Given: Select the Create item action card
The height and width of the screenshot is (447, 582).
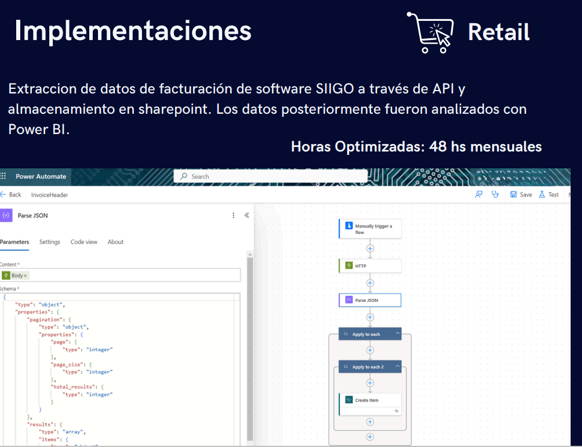Looking at the screenshot, I should point(370,404).
